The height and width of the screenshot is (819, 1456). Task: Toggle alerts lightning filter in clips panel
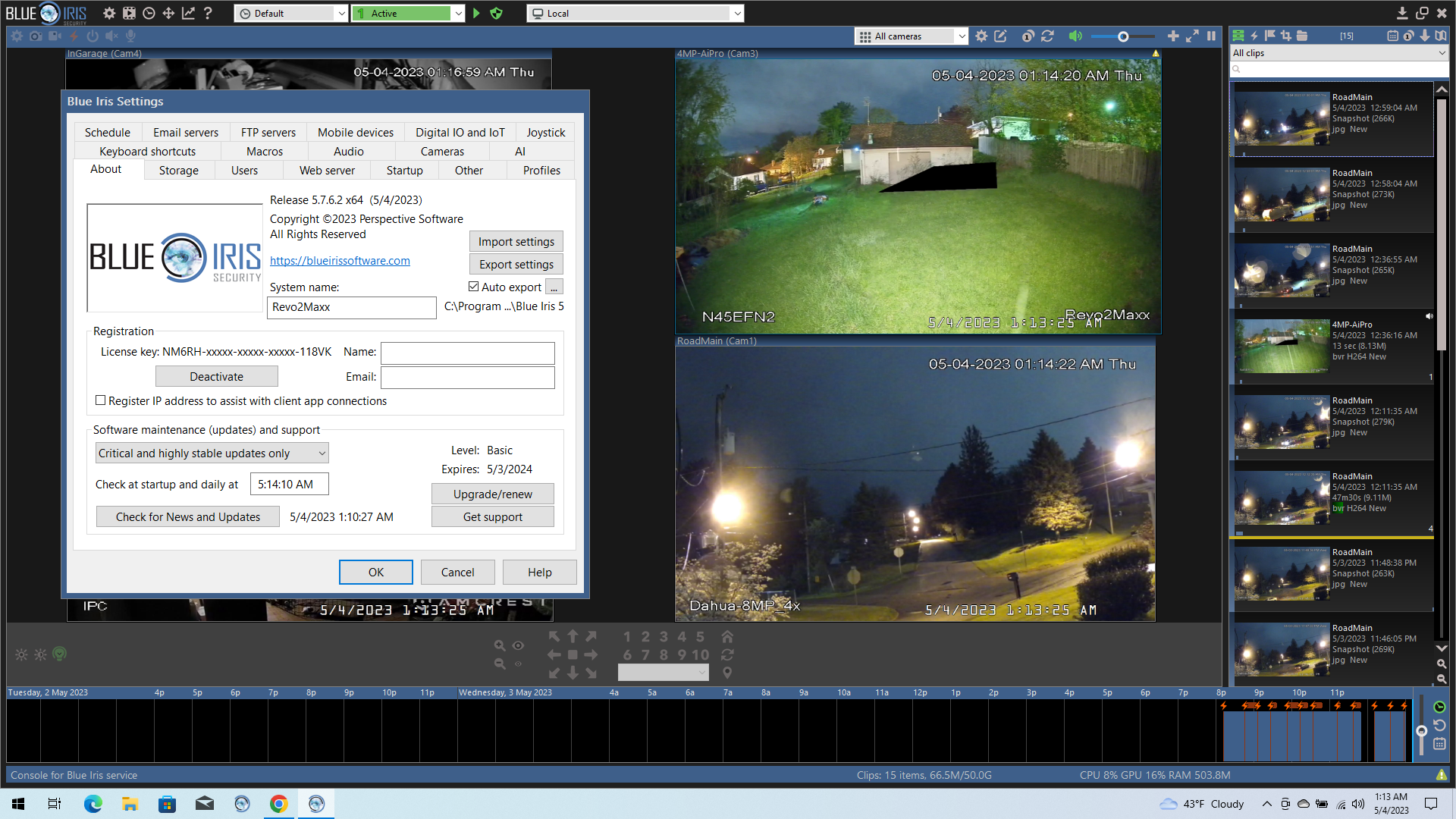(x=1254, y=36)
